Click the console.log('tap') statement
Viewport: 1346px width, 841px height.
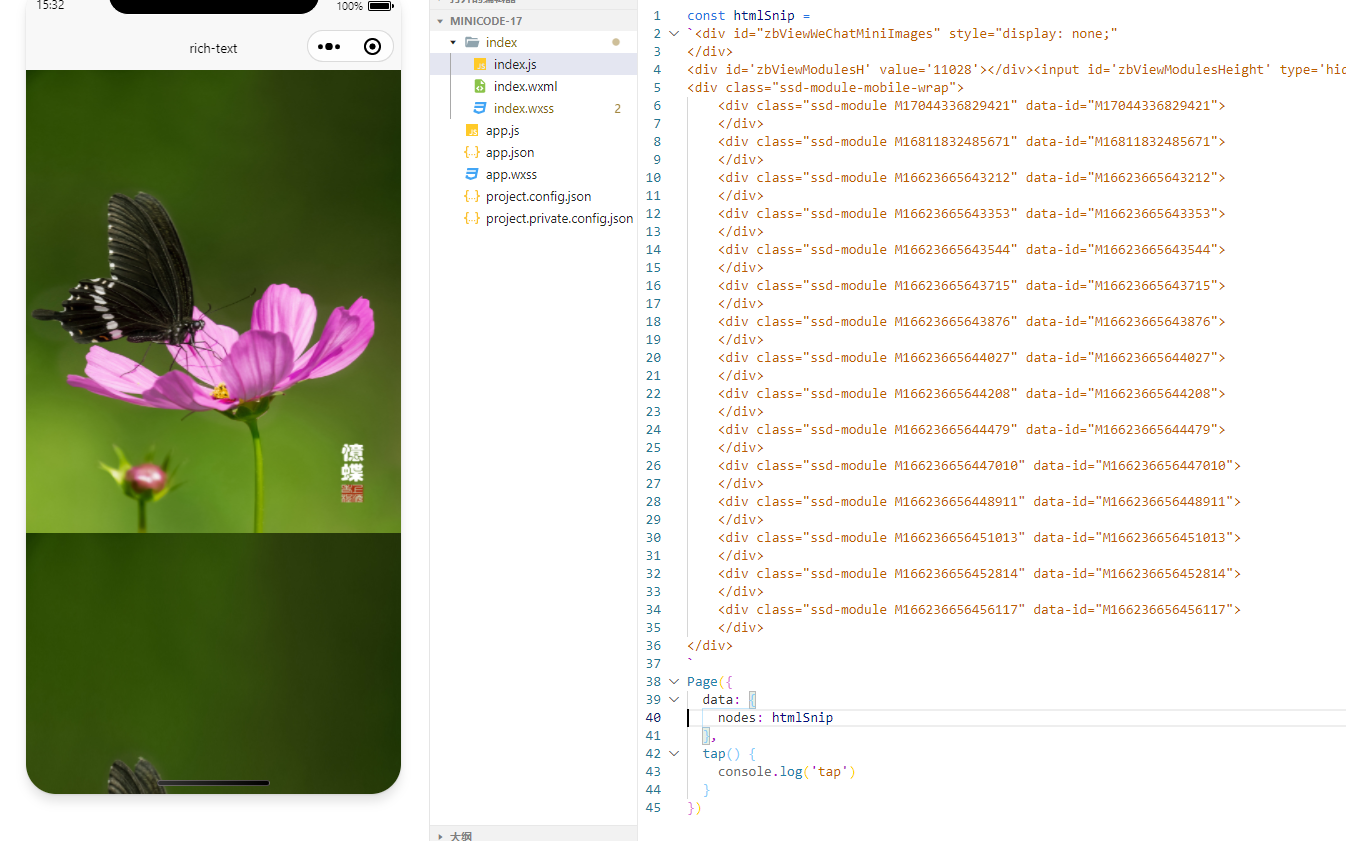pos(787,772)
